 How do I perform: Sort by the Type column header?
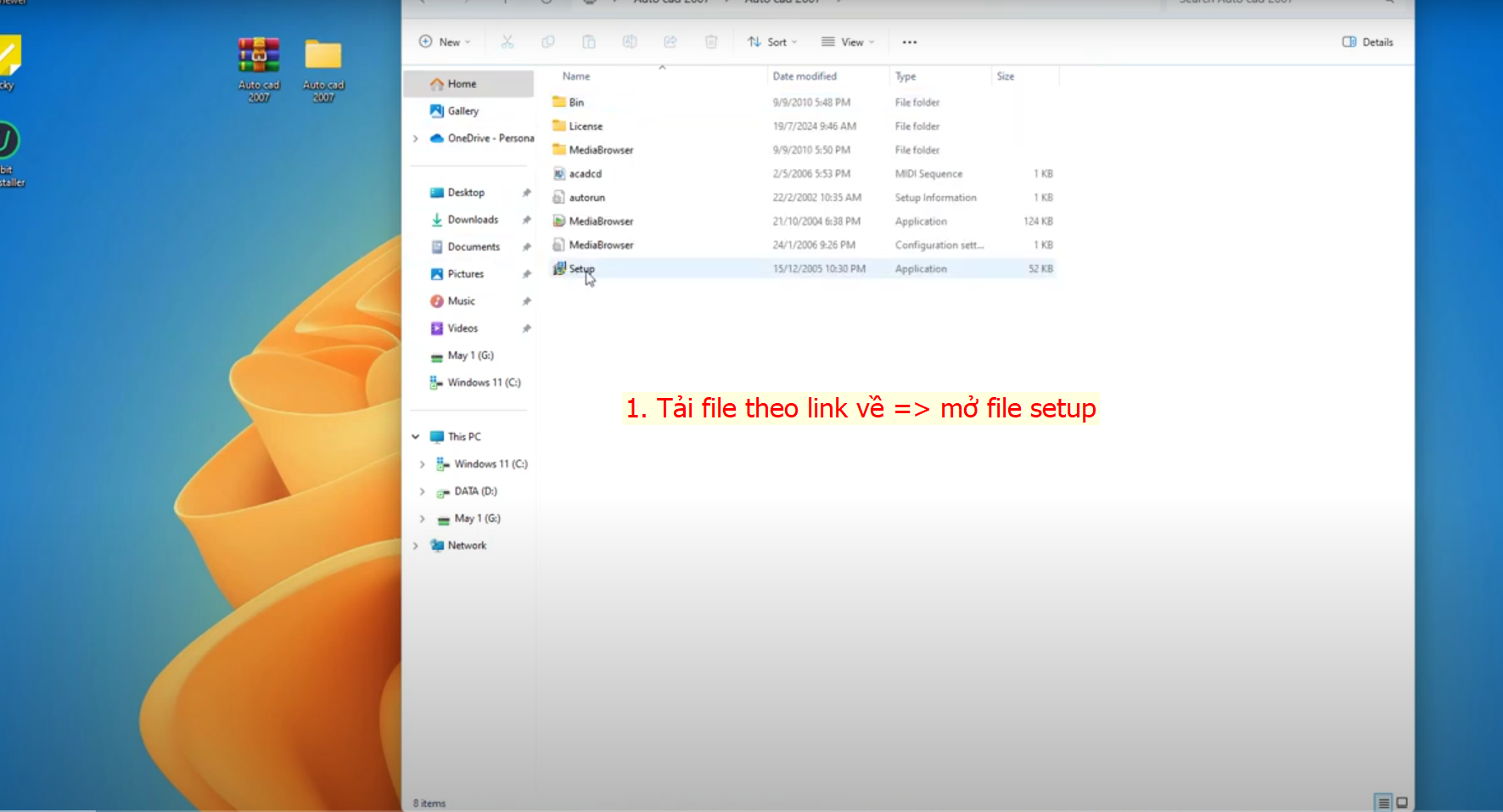tap(906, 76)
